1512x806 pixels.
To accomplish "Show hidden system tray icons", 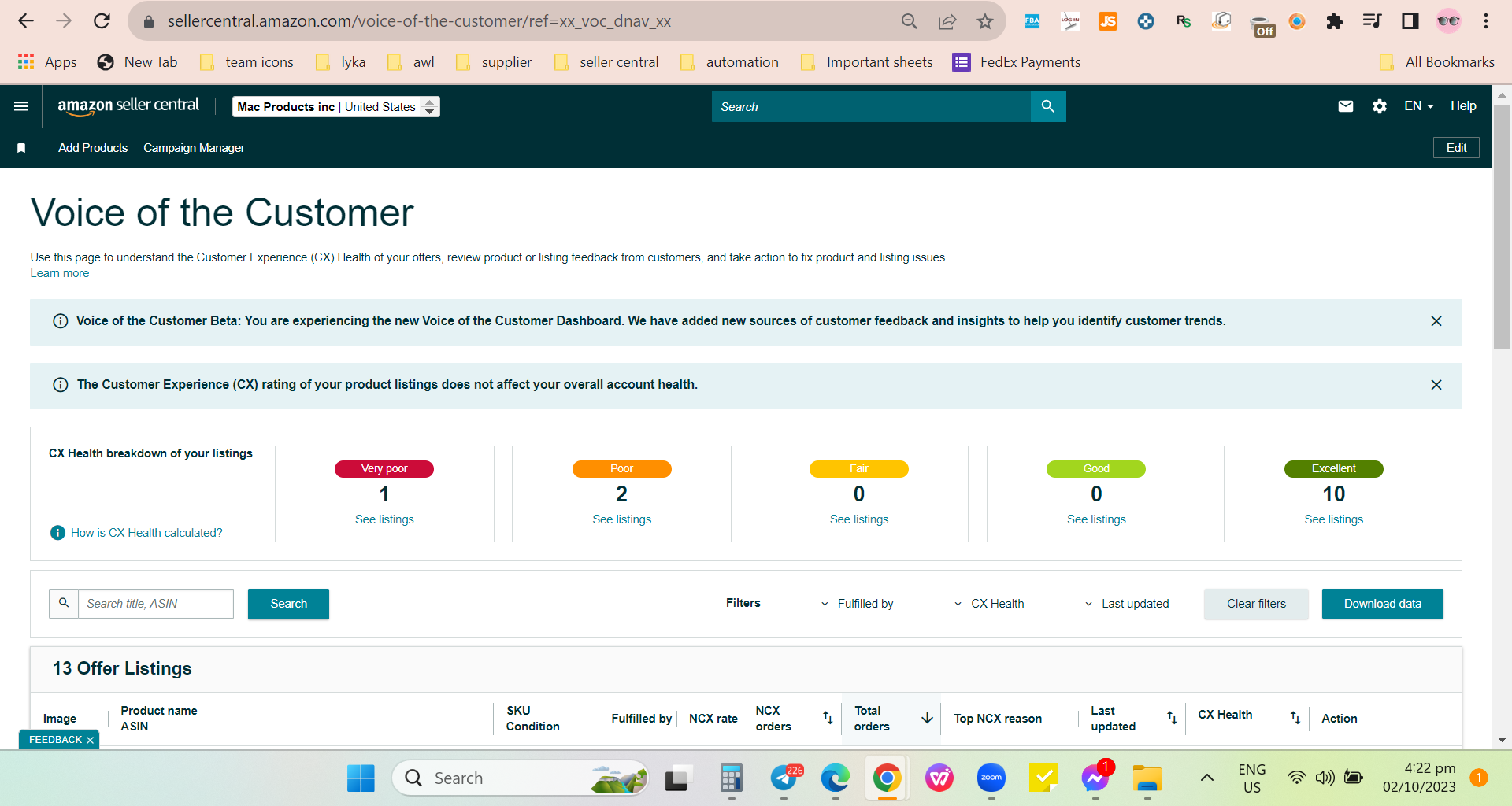I will 1206,778.
